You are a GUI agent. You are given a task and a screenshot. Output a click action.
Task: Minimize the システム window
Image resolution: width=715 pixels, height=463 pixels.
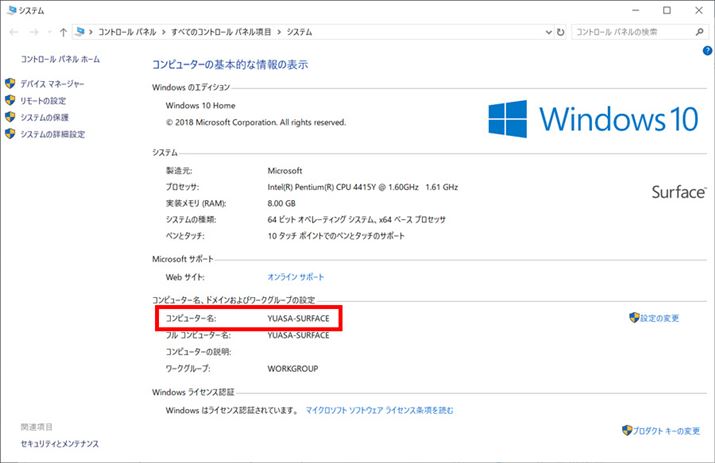click(x=636, y=10)
